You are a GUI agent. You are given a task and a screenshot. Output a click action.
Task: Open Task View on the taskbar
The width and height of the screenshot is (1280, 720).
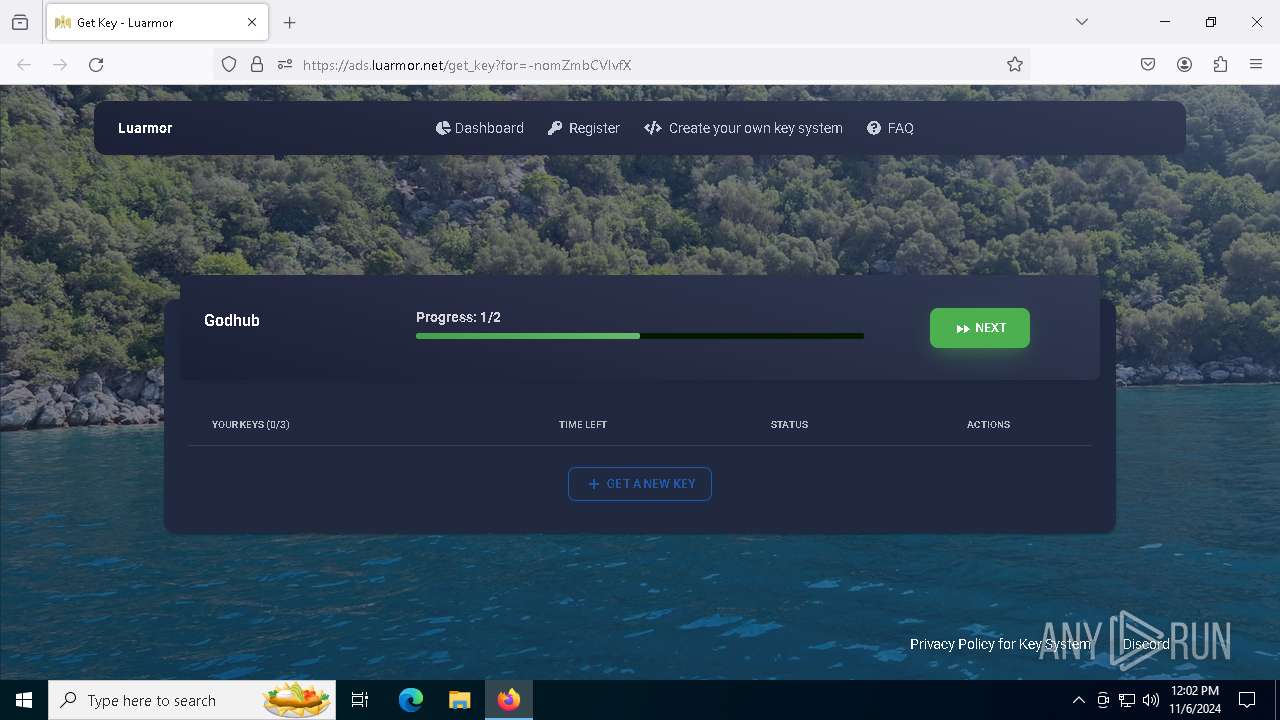(360, 700)
